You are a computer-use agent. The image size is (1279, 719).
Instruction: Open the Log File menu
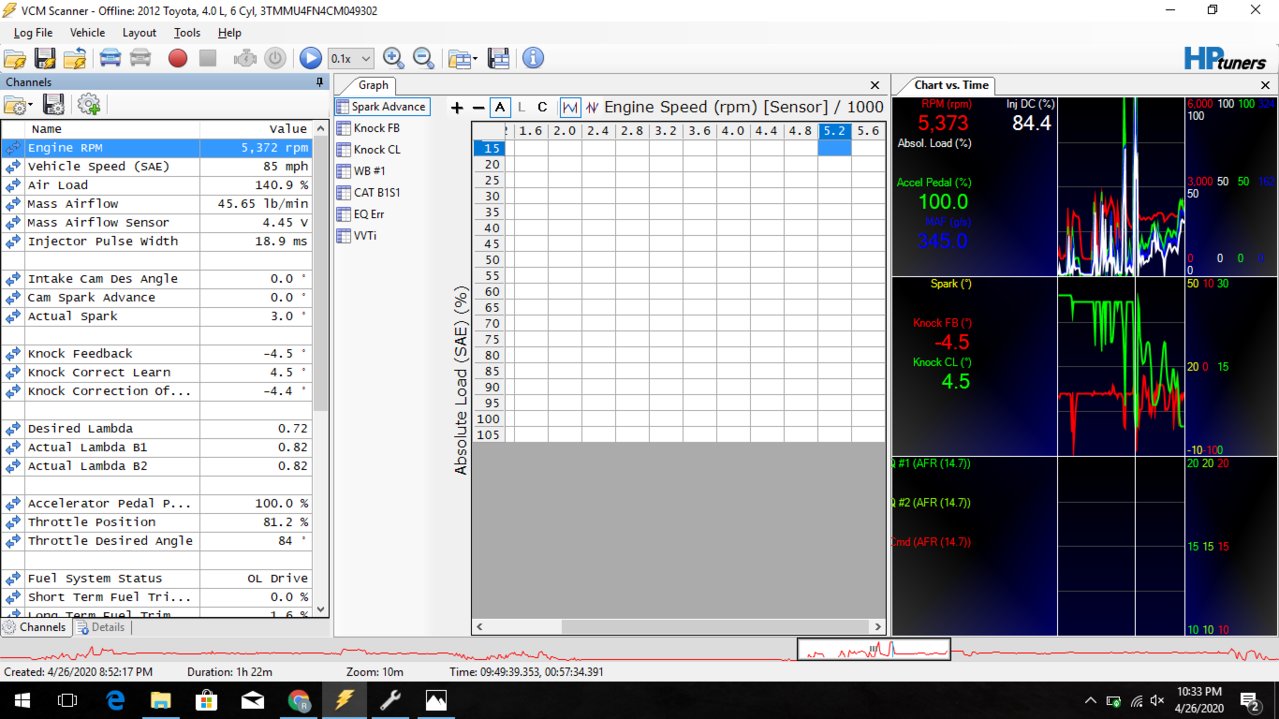point(33,33)
